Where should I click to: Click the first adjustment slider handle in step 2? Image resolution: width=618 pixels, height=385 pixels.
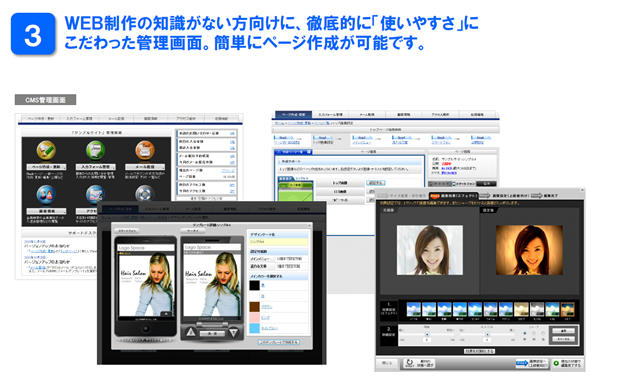point(427,334)
